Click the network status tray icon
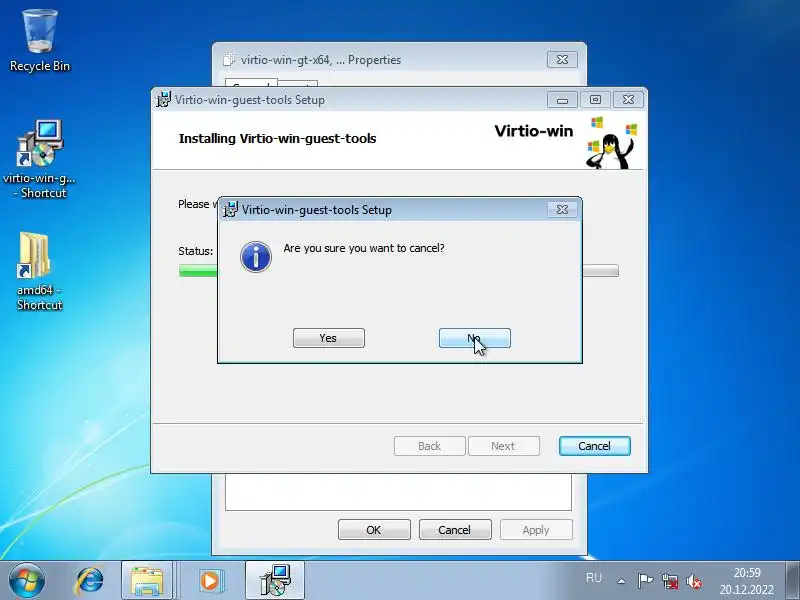This screenshot has height=600, width=800. [x=670, y=581]
